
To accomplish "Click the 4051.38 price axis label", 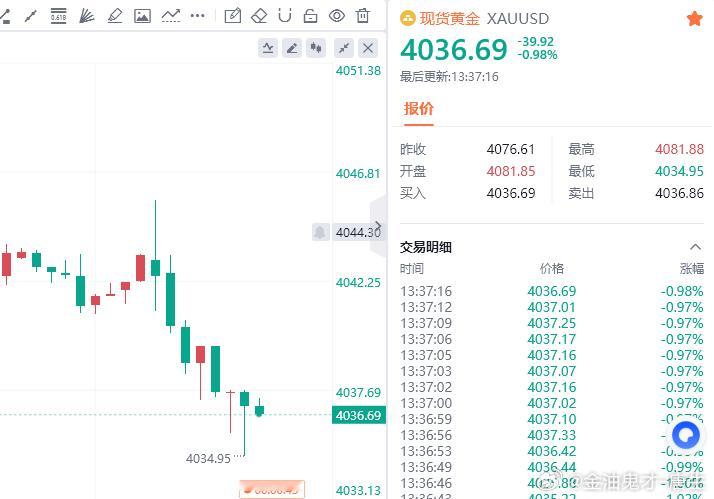I will click(x=358, y=71).
